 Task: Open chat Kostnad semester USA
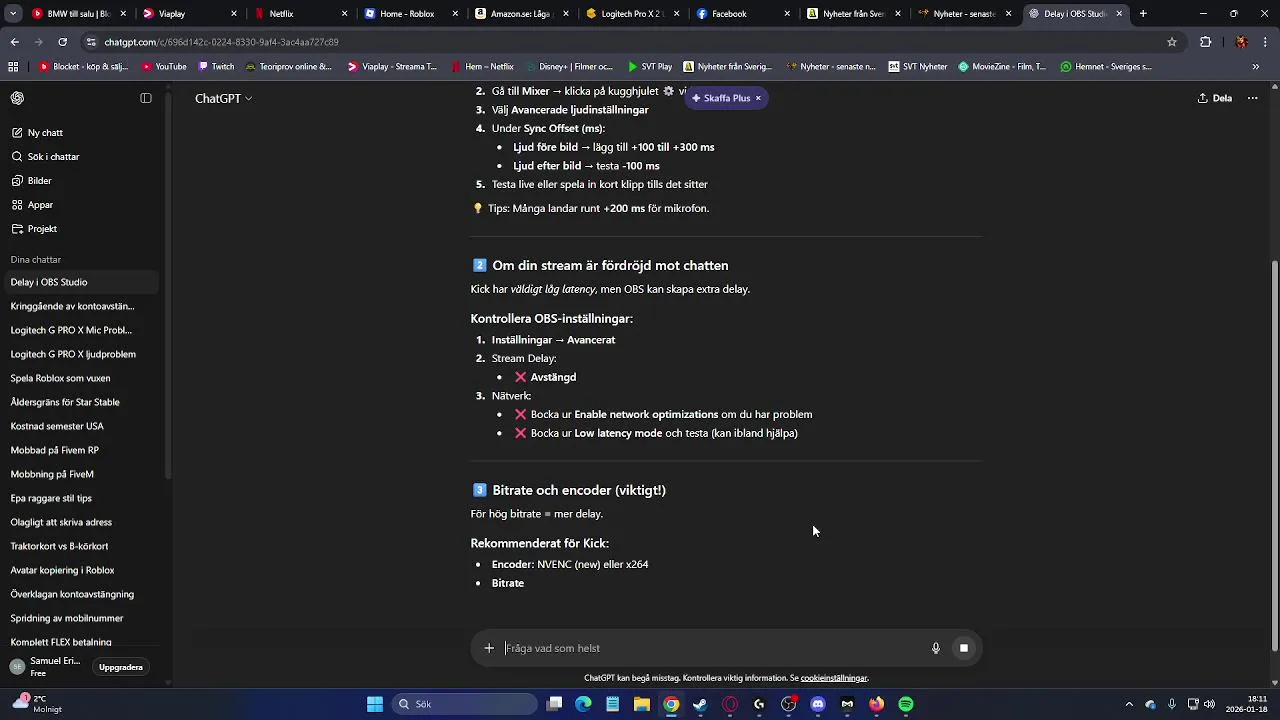click(x=80, y=426)
